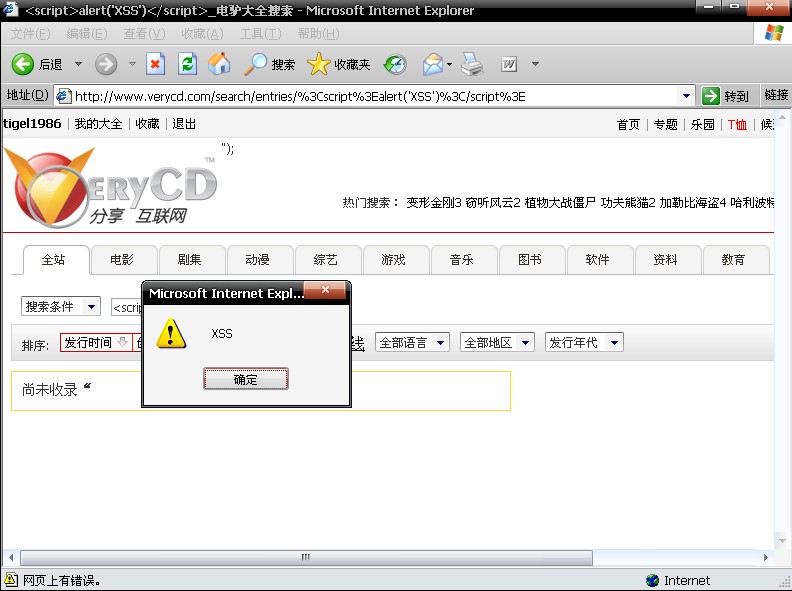Open the 我的大全 link
Viewport: 792px width, 591px height.
pos(98,124)
